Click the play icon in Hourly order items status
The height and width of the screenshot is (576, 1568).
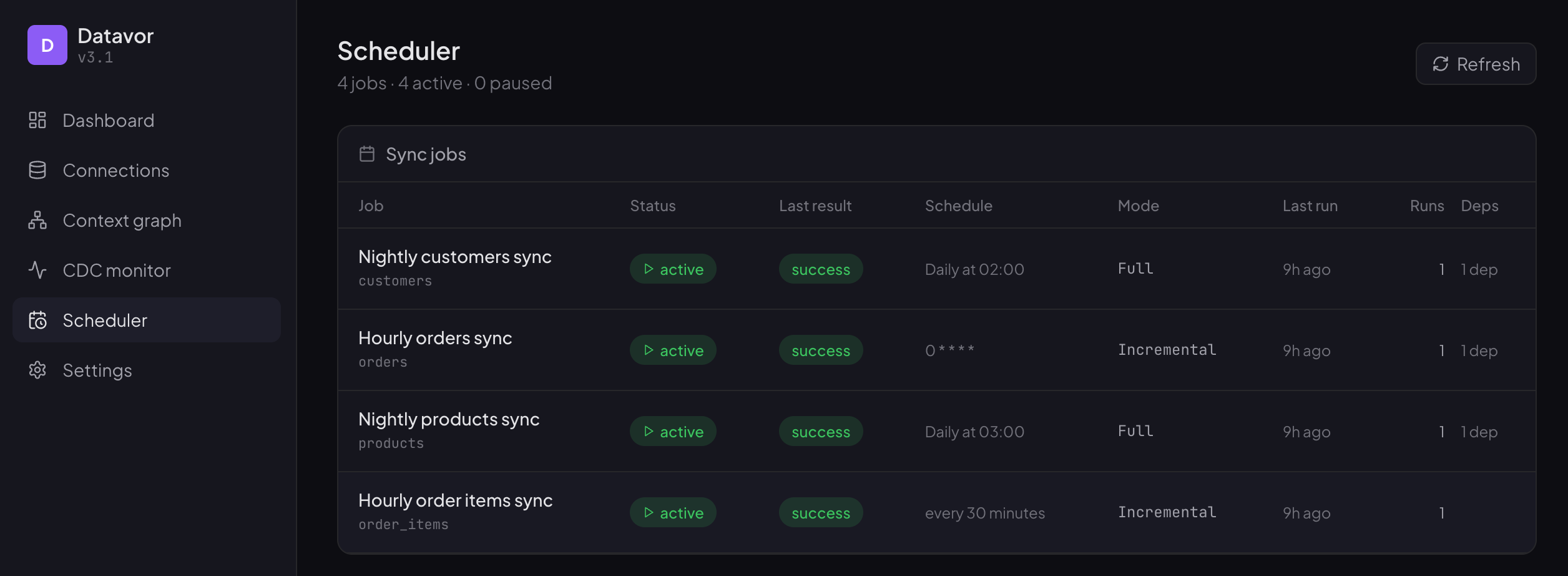coord(649,512)
